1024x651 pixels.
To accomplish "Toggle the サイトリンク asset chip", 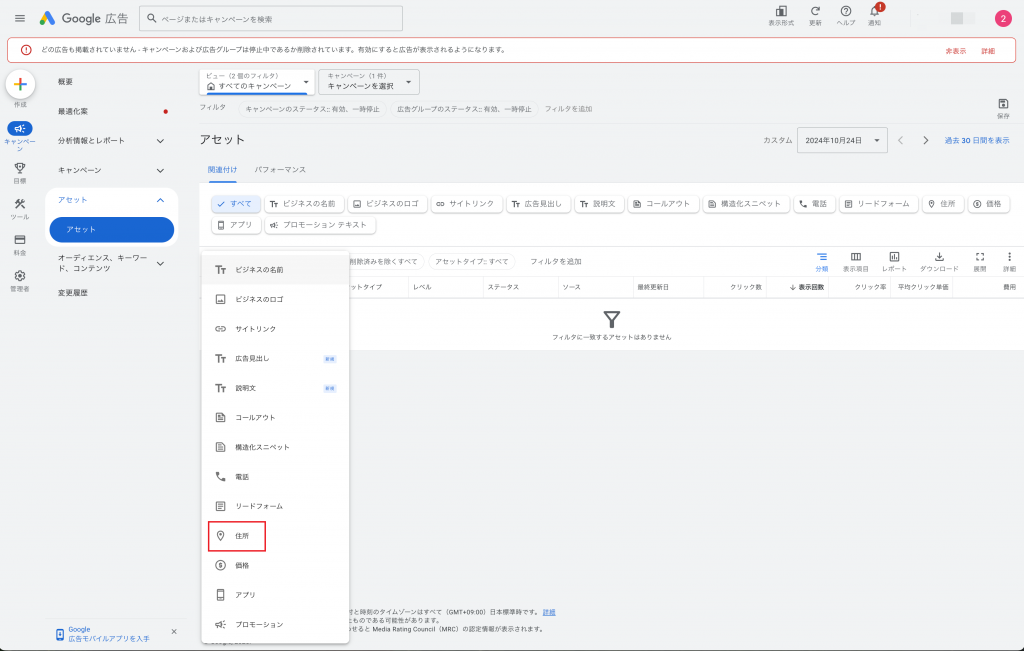I will (x=467, y=204).
